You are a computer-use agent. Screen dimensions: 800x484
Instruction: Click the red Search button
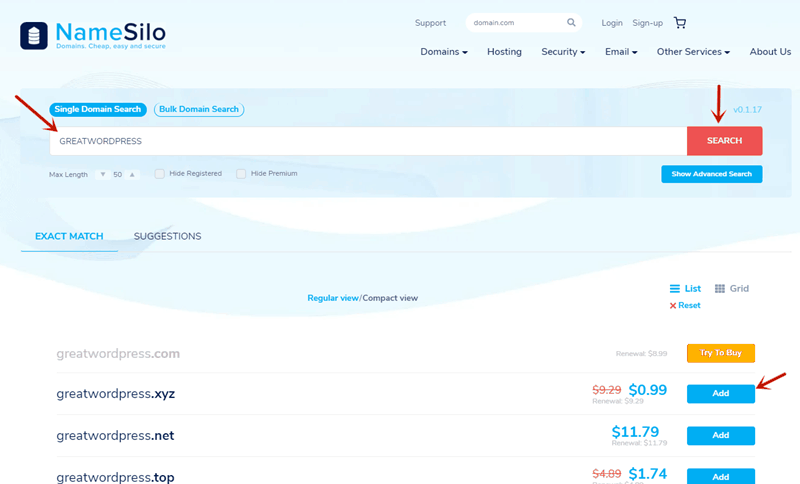pyautogui.click(x=724, y=141)
